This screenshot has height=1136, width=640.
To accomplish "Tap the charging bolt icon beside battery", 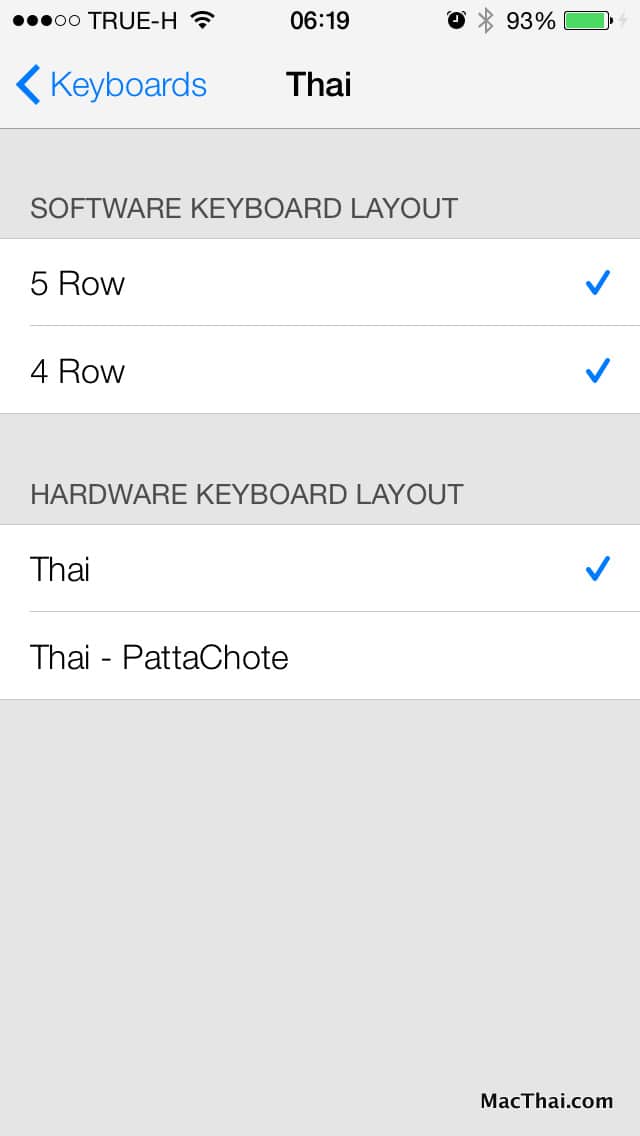I will click(623, 20).
